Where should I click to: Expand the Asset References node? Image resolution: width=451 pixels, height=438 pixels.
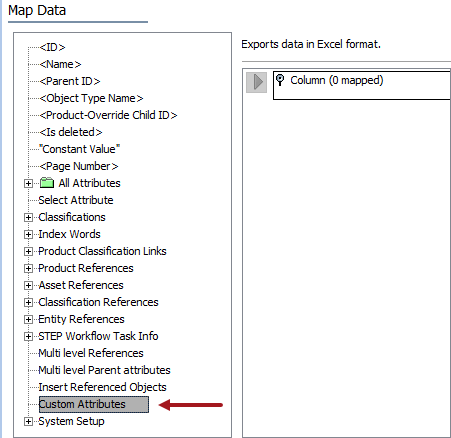click(28, 285)
